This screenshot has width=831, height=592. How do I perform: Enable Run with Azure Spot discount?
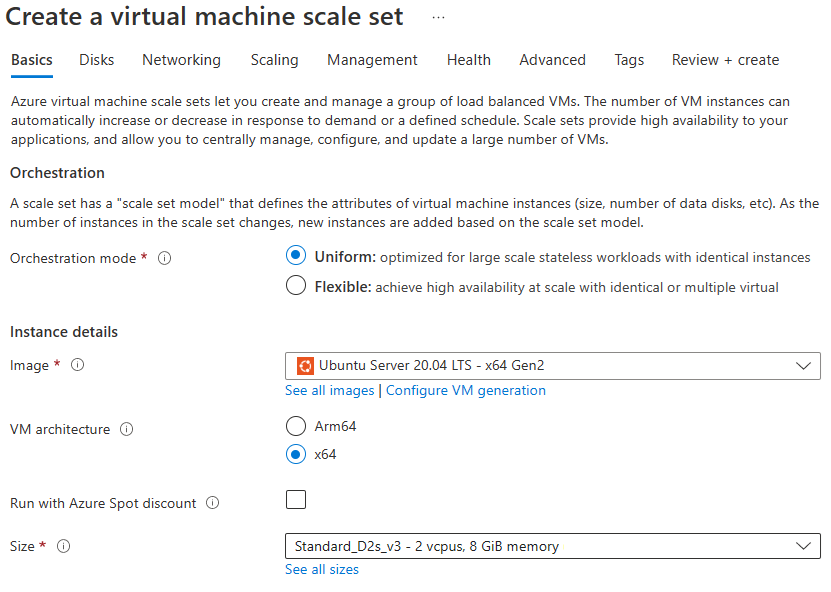point(296,499)
